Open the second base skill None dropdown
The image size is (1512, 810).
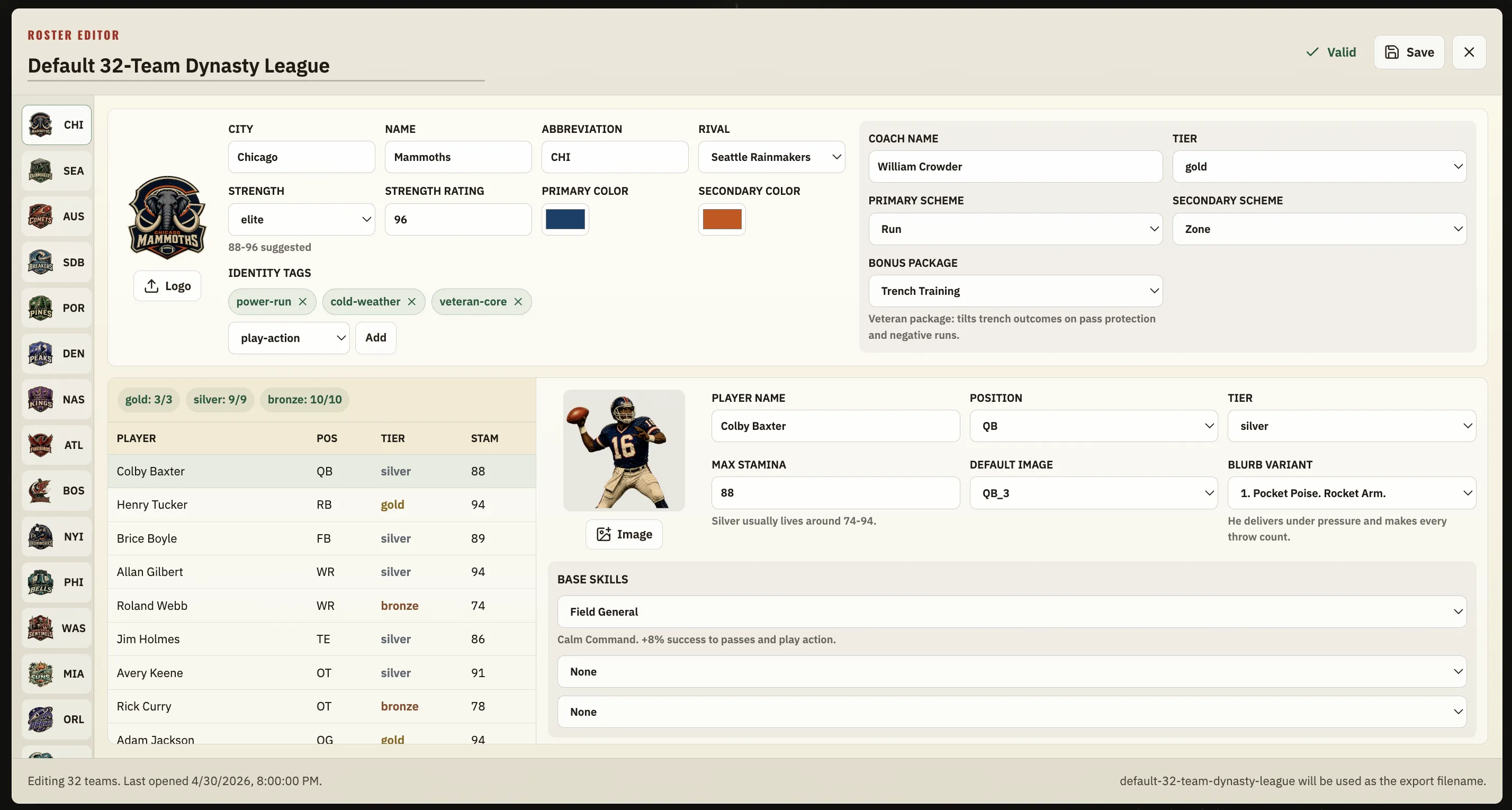pos(1012,671)
